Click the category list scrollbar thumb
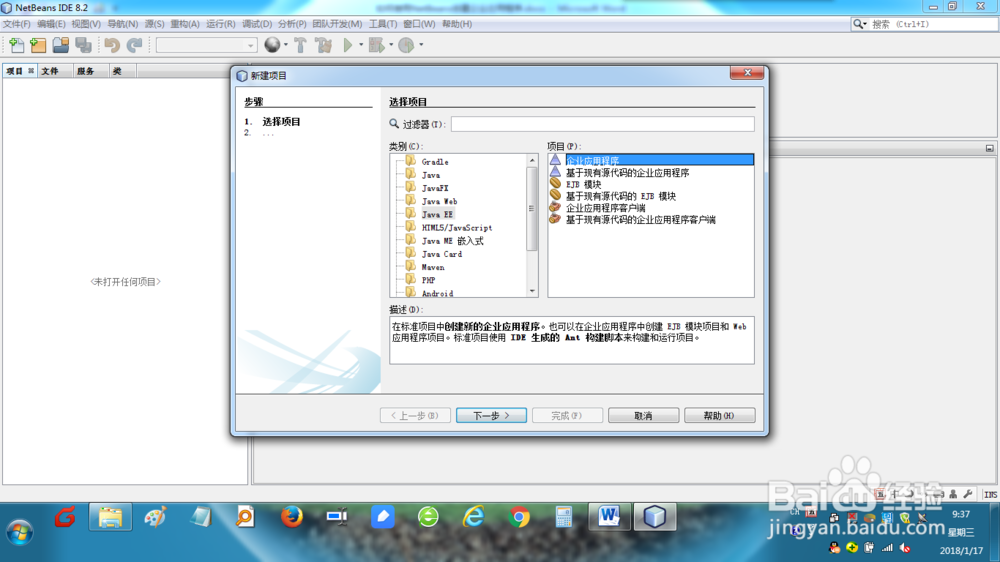 [x=532, y=209]
